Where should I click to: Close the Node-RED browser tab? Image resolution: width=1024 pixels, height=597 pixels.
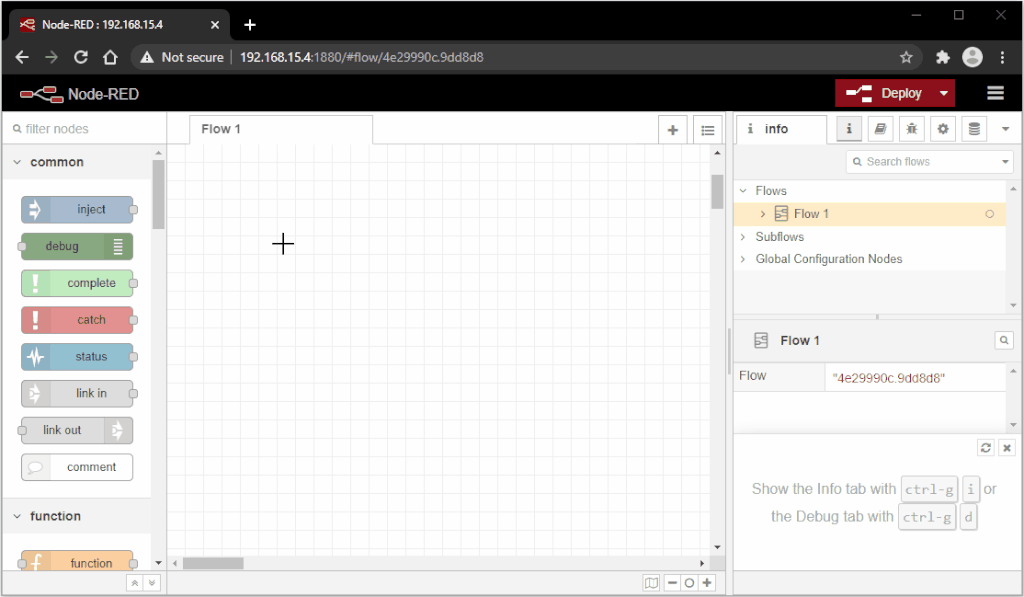[215, 25]
